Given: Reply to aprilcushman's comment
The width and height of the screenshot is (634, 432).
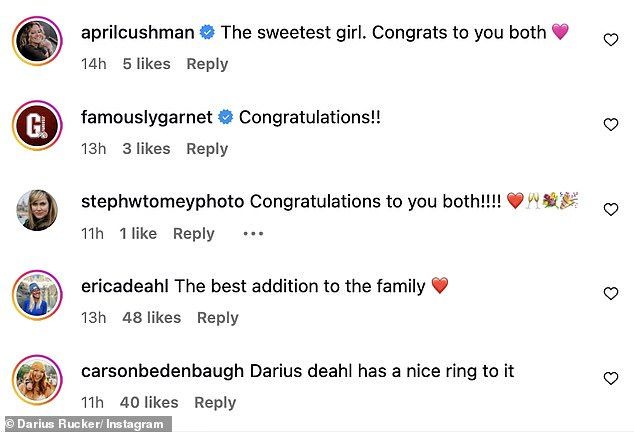Looking at the screenshot, I should pos(207,64).
